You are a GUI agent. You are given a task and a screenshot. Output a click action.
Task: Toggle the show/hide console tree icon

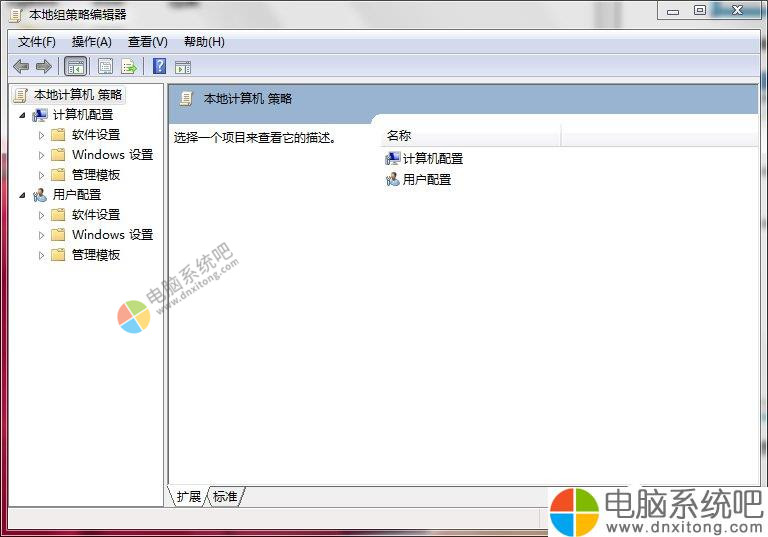click(x=75, y=67)
